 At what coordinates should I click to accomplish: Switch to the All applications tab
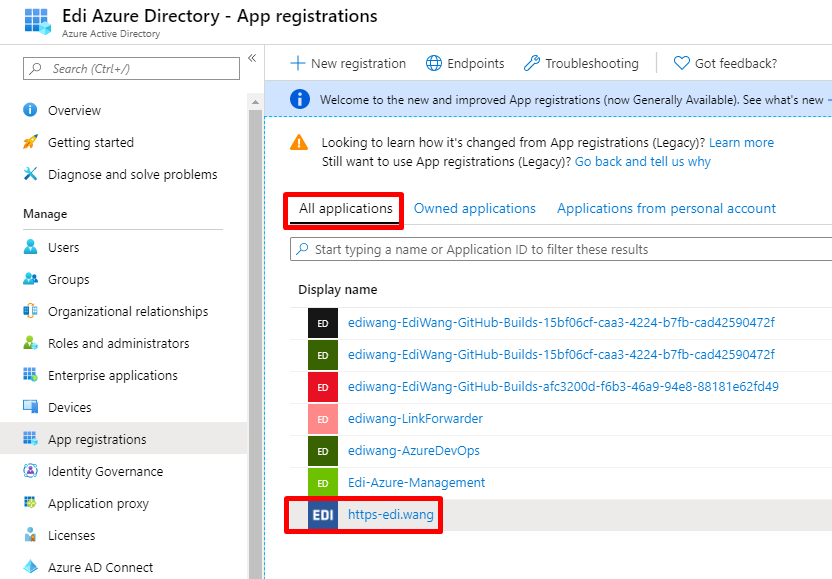345,209
